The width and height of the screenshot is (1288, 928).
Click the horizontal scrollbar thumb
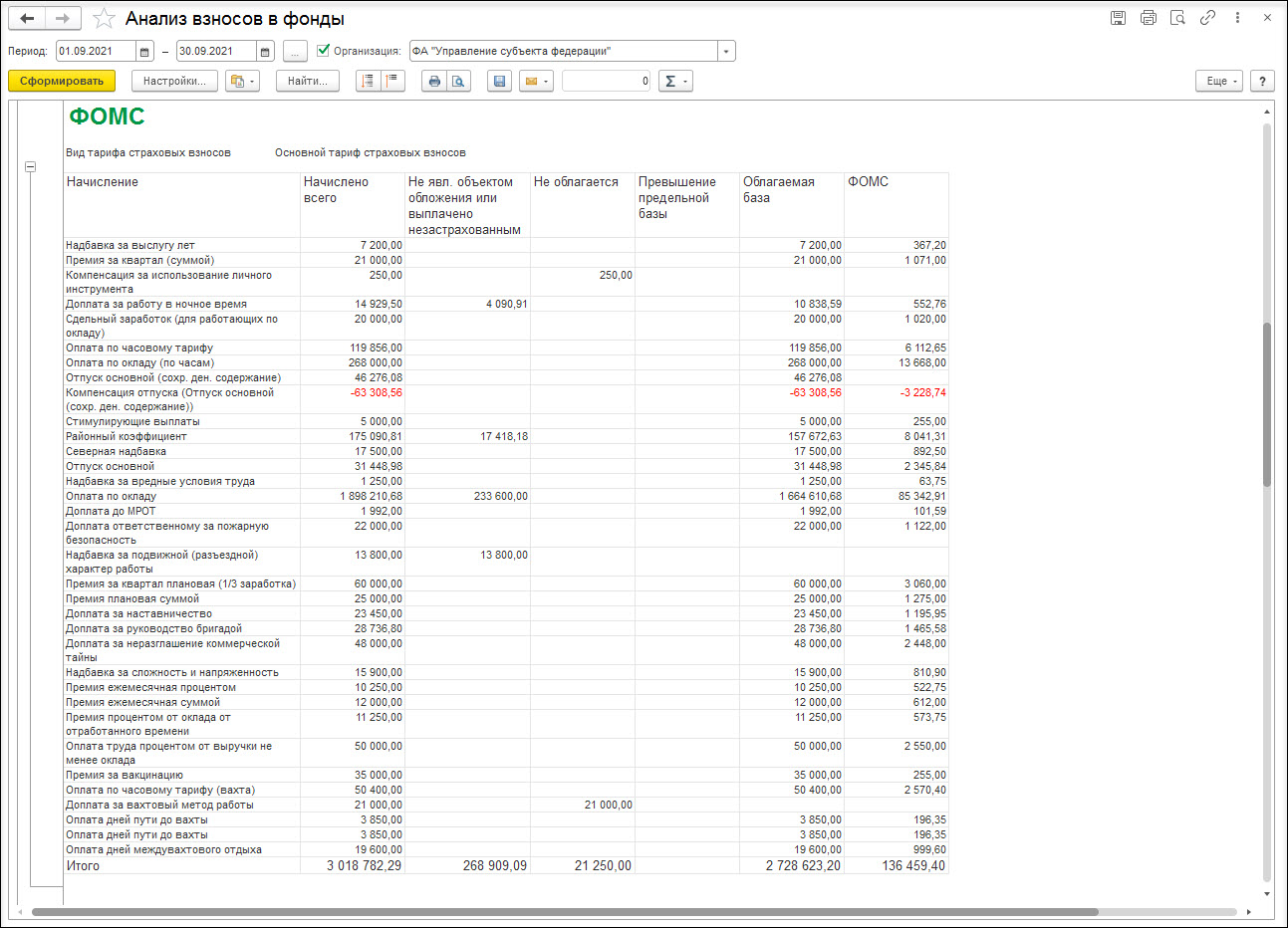pos(565,911)
